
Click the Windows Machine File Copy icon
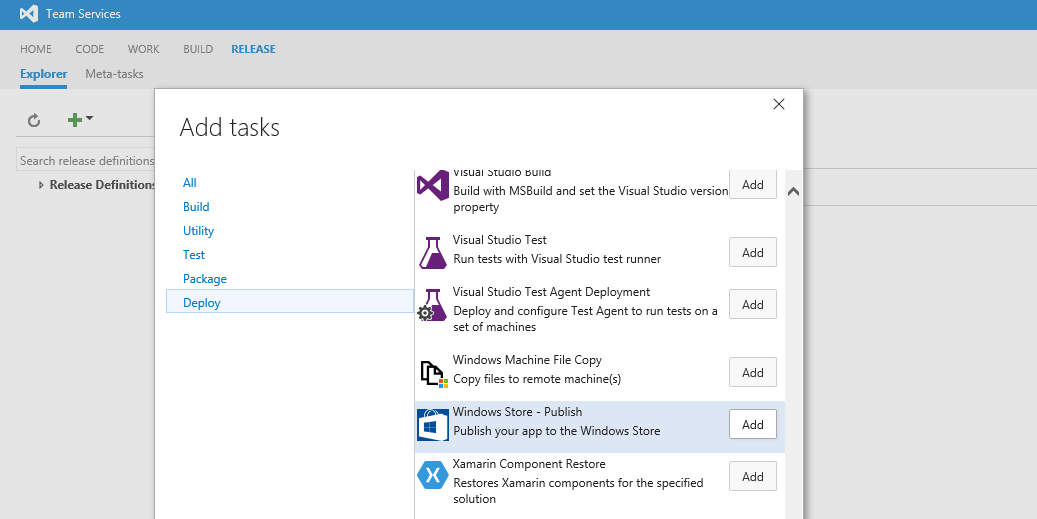click(x=434, y=373)
